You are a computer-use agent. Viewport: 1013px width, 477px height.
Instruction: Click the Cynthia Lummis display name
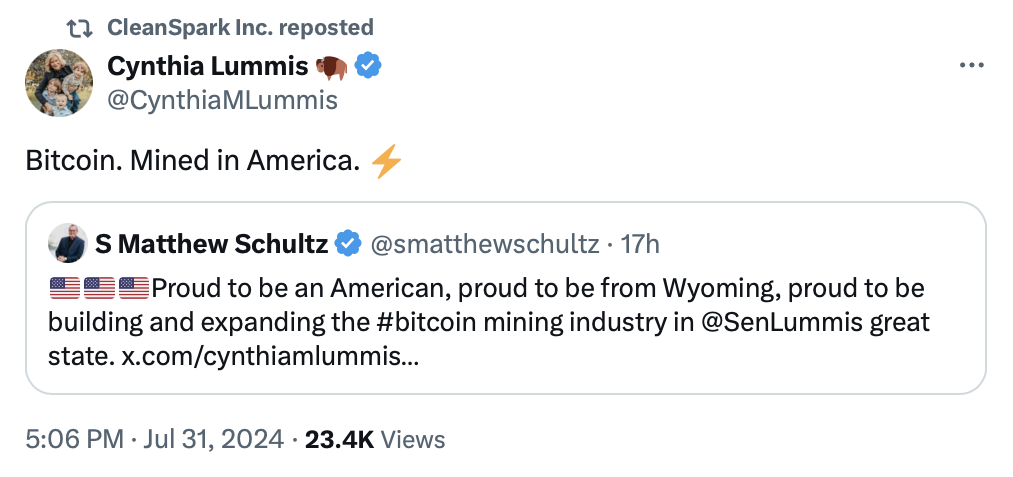(205, 67)
